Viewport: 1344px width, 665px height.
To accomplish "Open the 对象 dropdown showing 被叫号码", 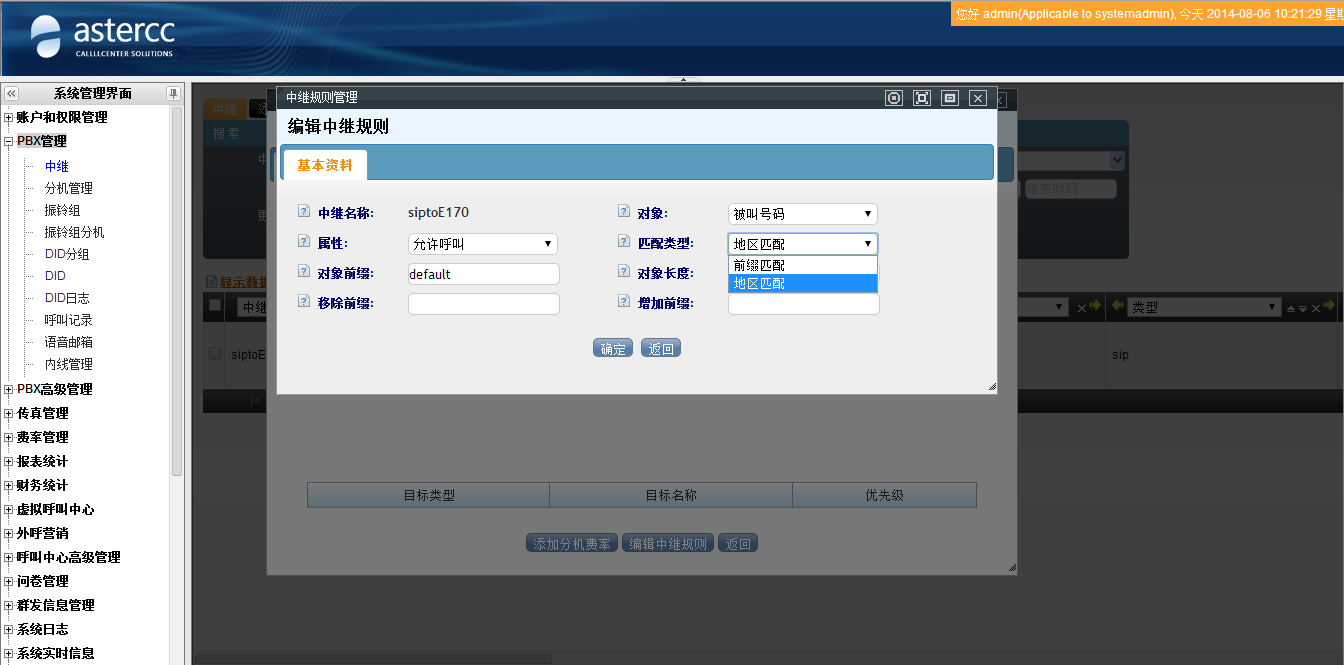I will click(802, 214).
